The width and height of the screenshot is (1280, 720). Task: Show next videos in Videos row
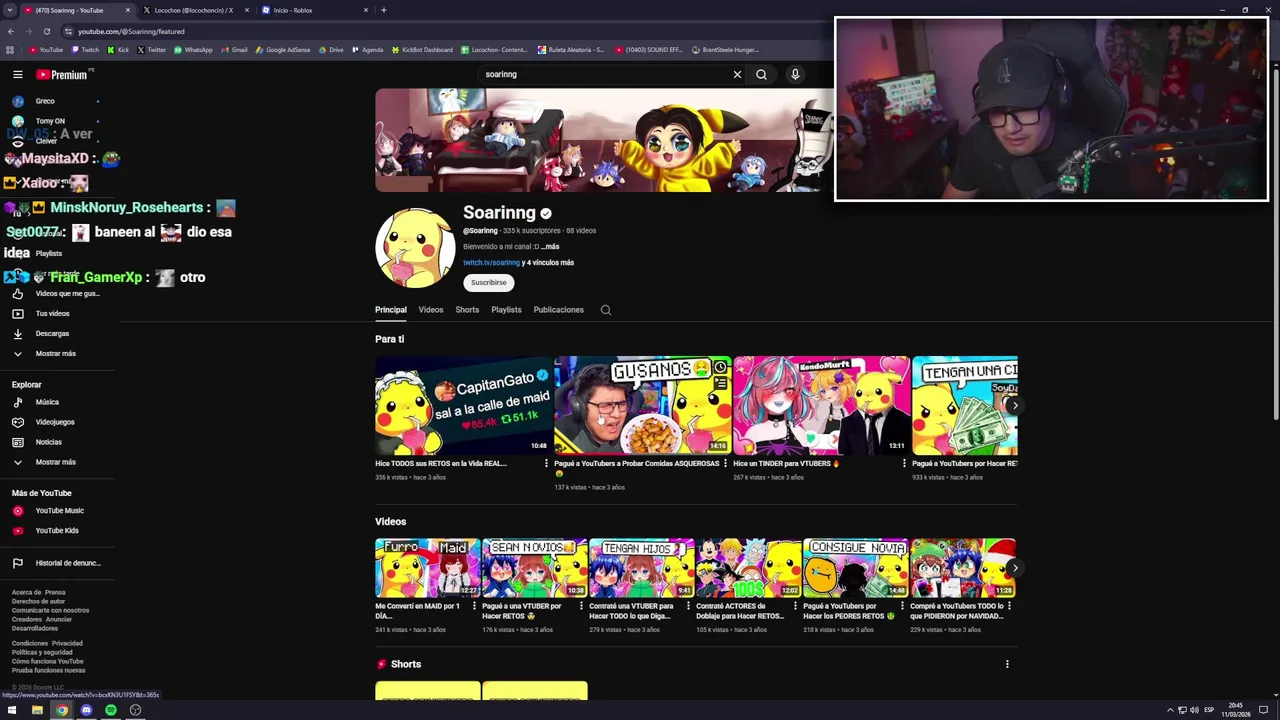(1014, 568)
